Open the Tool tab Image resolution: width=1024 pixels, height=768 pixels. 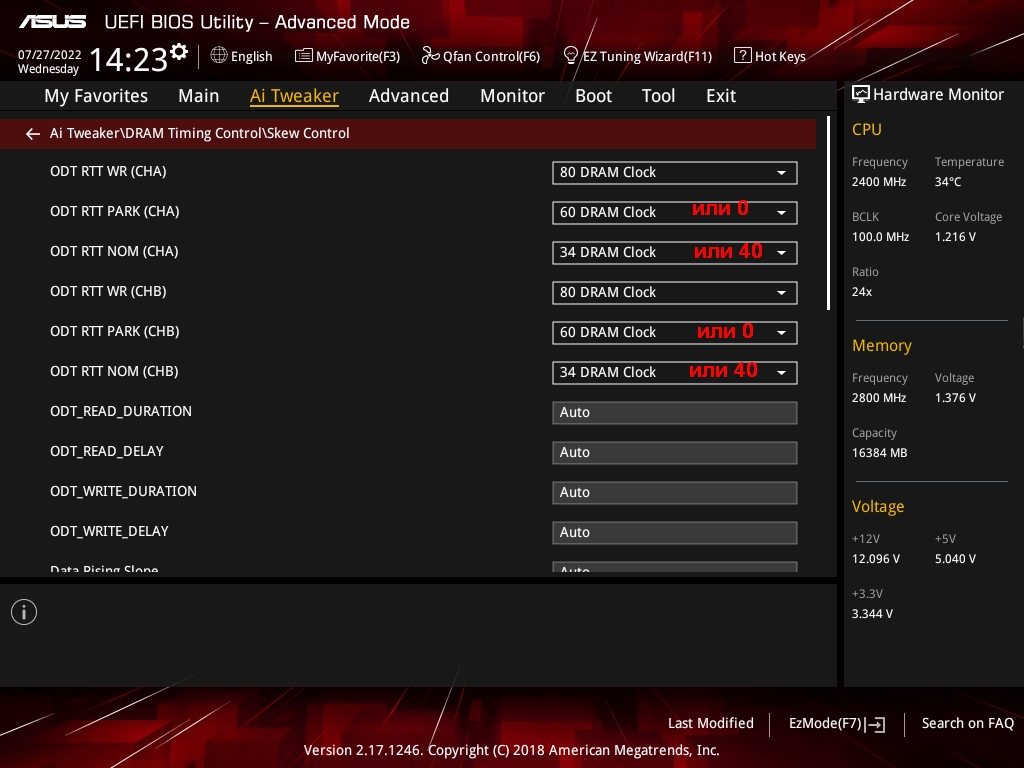658,96
